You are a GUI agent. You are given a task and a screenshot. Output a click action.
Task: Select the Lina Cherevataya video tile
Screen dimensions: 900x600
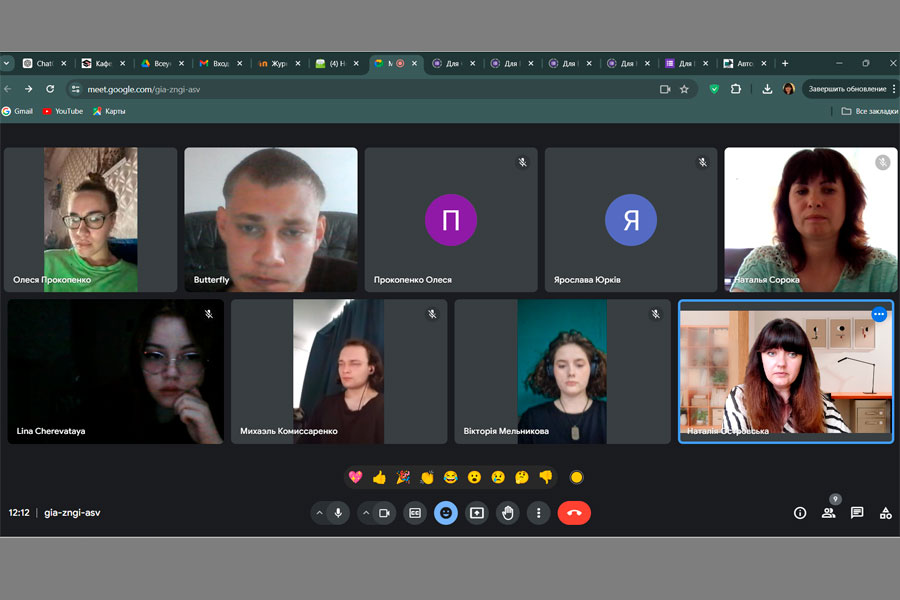(115, 371)
